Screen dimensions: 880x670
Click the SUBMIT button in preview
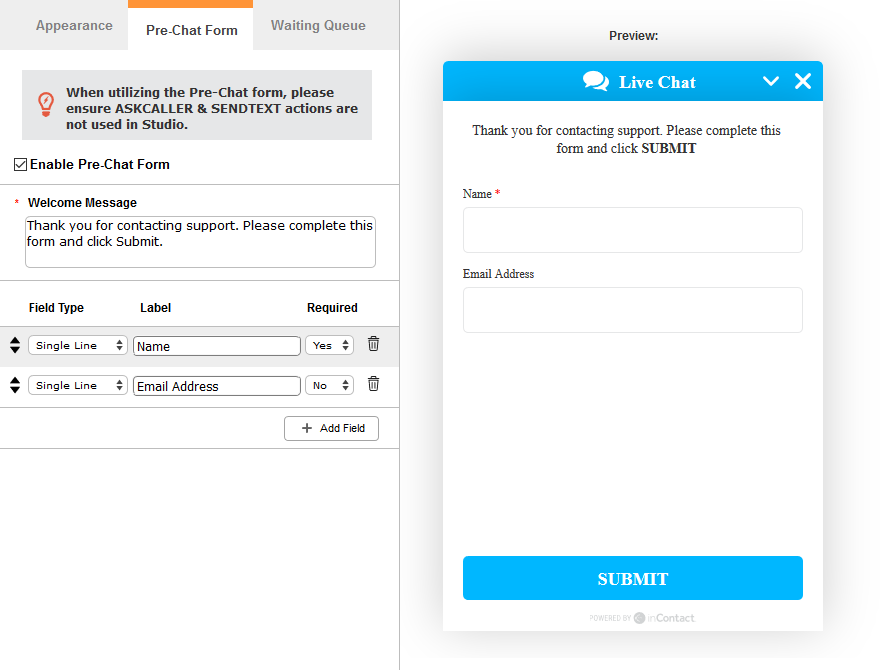pos(632,578)
